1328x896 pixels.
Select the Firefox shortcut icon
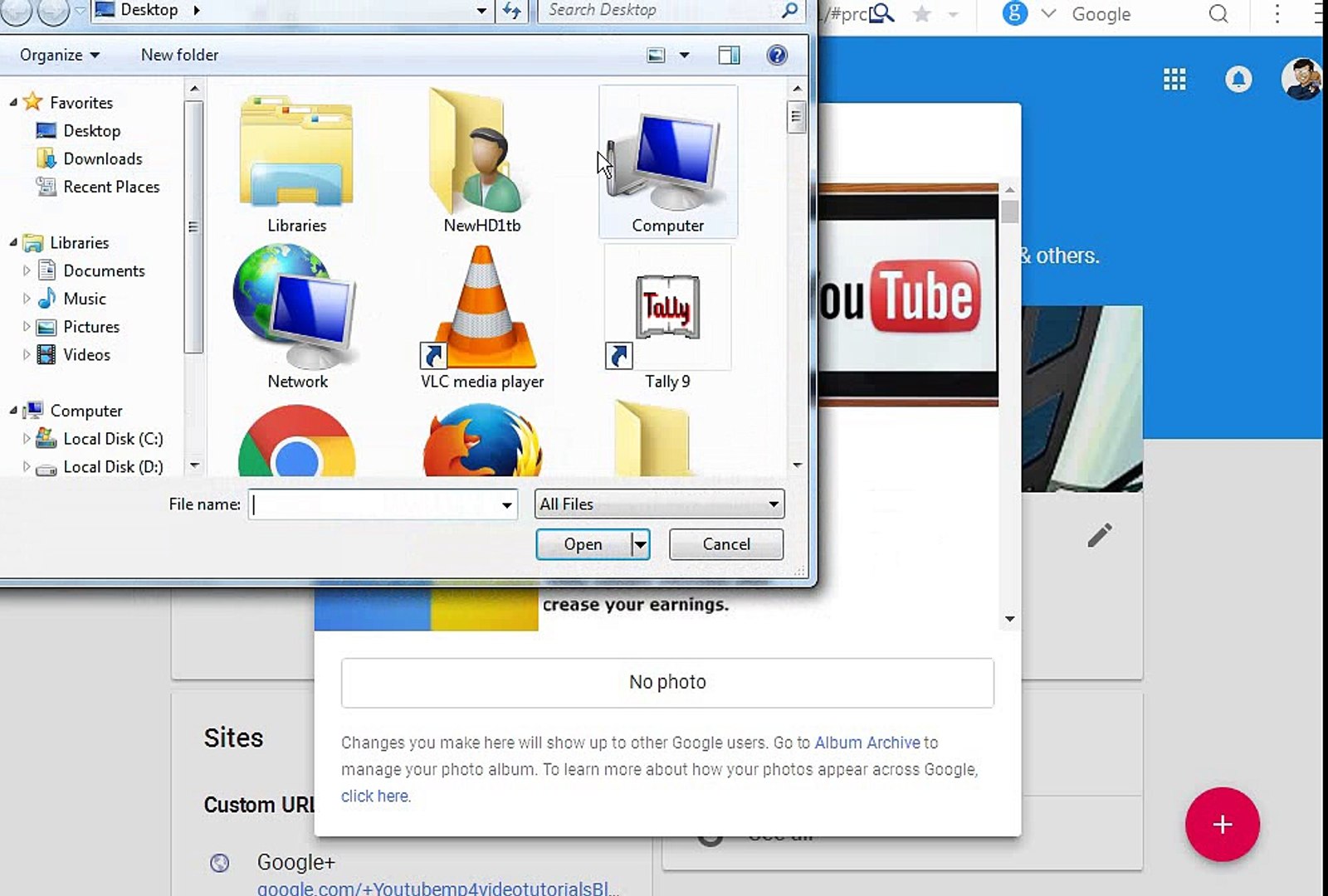click(x=481, y=441)
